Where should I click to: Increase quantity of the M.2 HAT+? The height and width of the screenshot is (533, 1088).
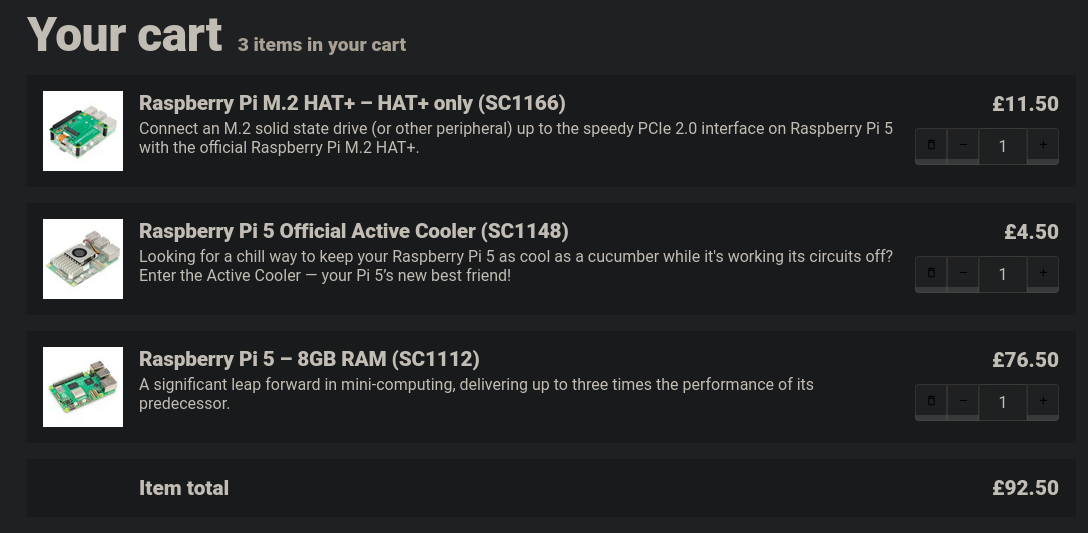(x=1043, y=145)
